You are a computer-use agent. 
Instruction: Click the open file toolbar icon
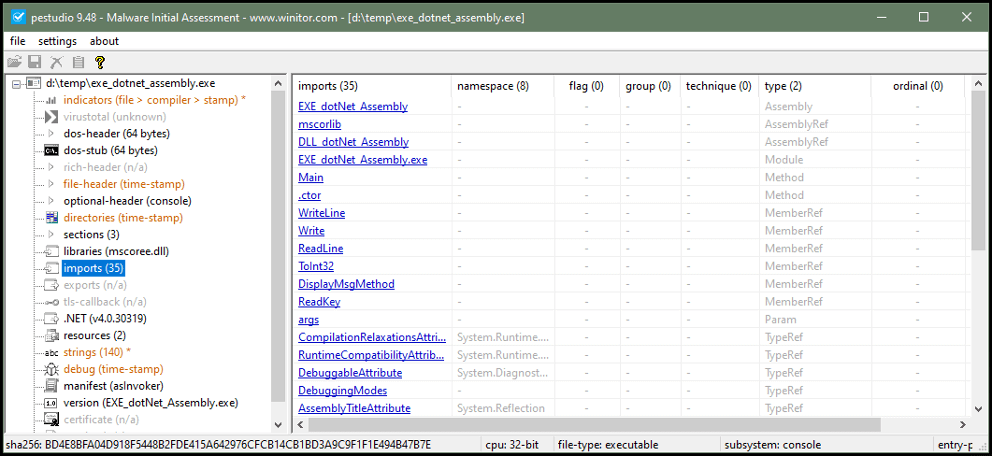click(14, 62)
